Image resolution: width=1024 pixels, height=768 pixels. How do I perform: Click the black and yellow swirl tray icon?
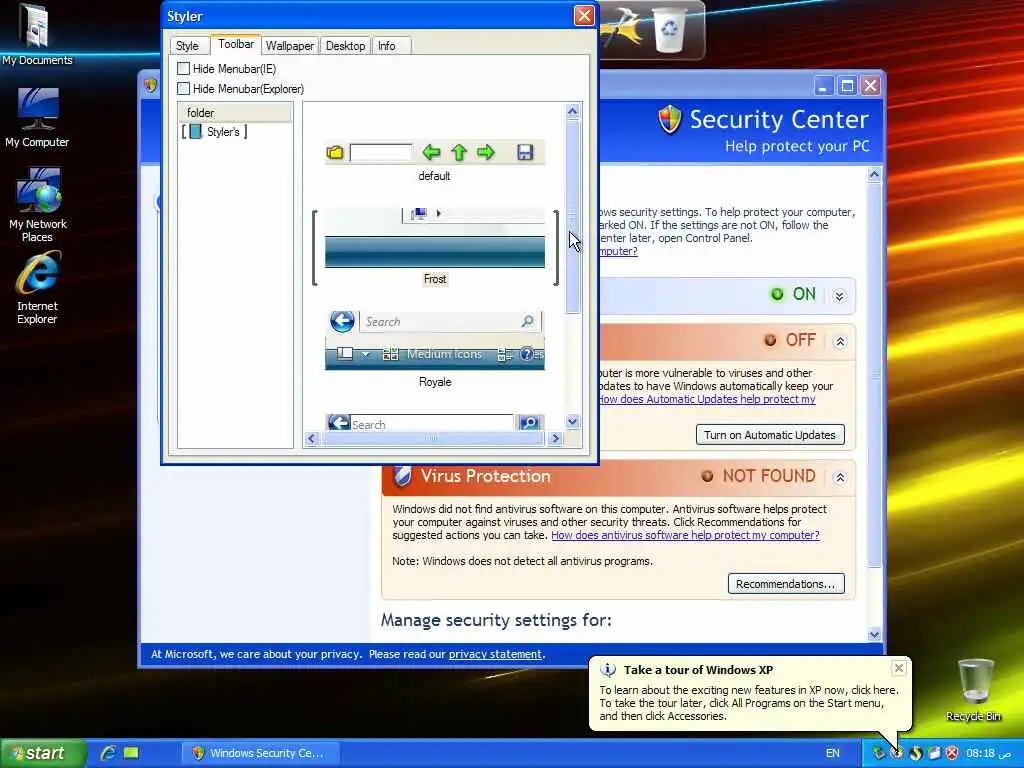pyautogui.click(x=916, y=753)
